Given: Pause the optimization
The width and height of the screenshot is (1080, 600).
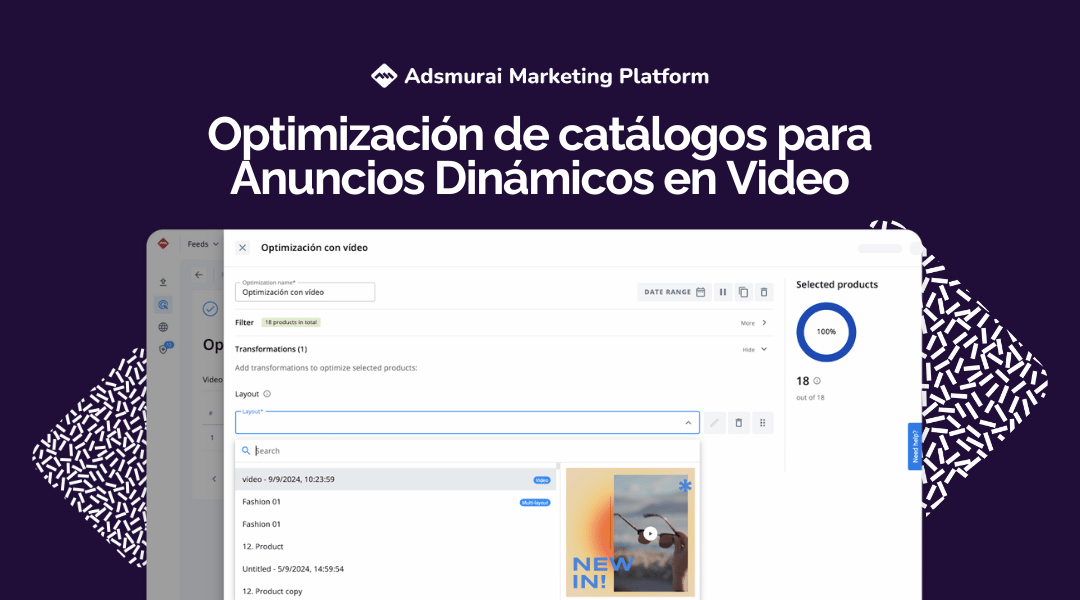Looking at the screenshot, I should 723,292.
